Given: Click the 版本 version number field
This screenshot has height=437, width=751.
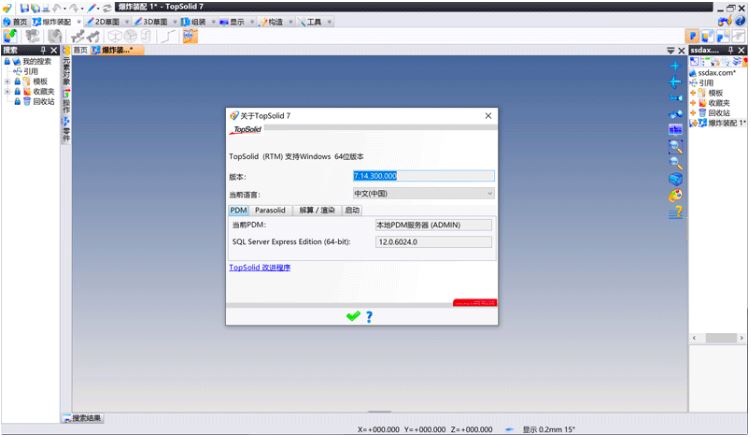Looking at the screenshot, I should point(423,176).
